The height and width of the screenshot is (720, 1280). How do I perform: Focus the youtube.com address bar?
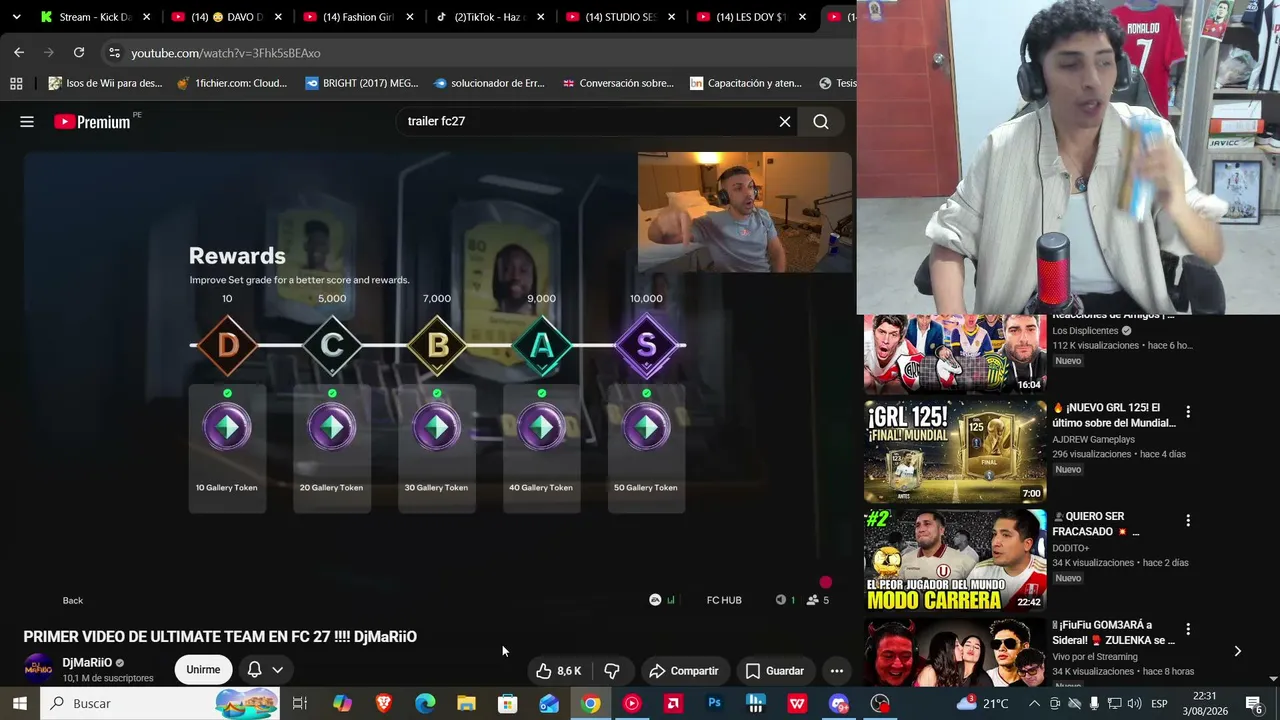[480, 53]
